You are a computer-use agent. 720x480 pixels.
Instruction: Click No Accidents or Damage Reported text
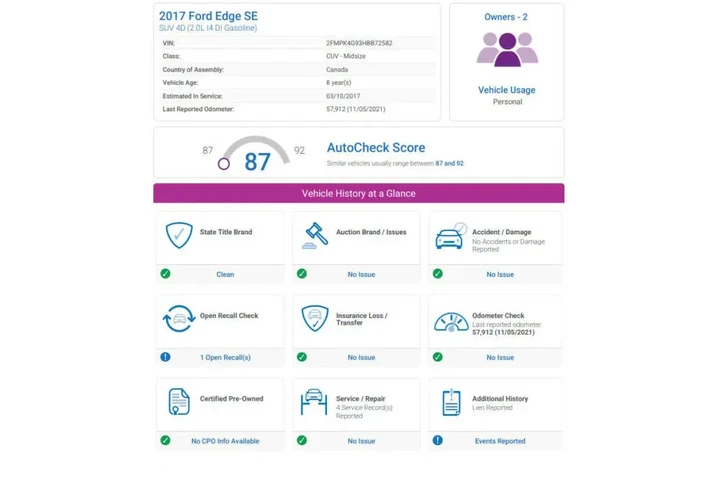(508, 245)
